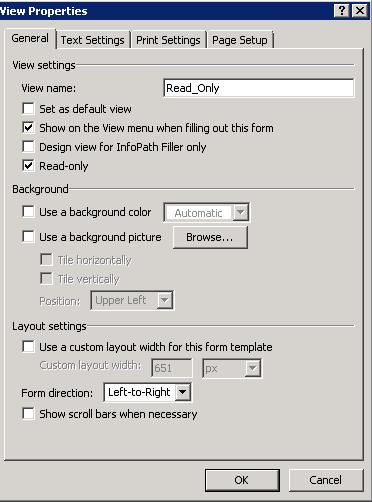Go to the Page Setup tab
Image resolution: width=372 pixels, height=502 pixels.
click(x=240, y=40)
